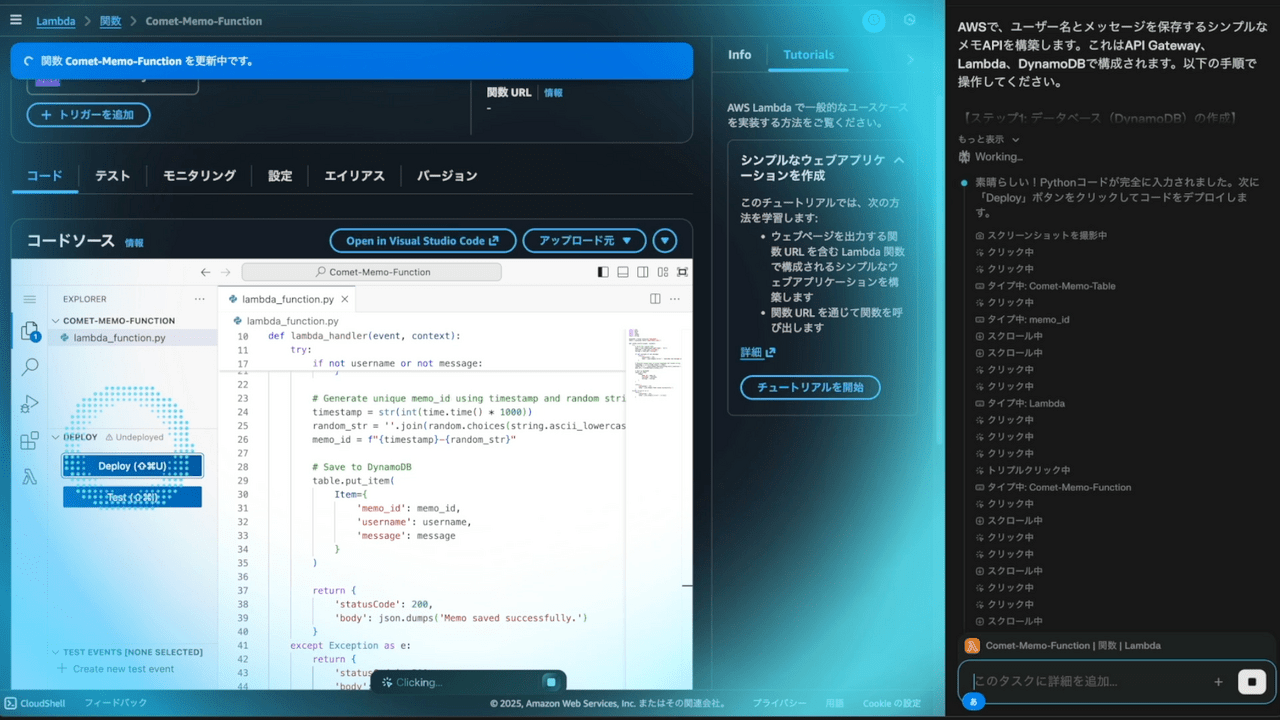
Task: Open the Explorer files icon in sidebar
Action: pos(29,331)
